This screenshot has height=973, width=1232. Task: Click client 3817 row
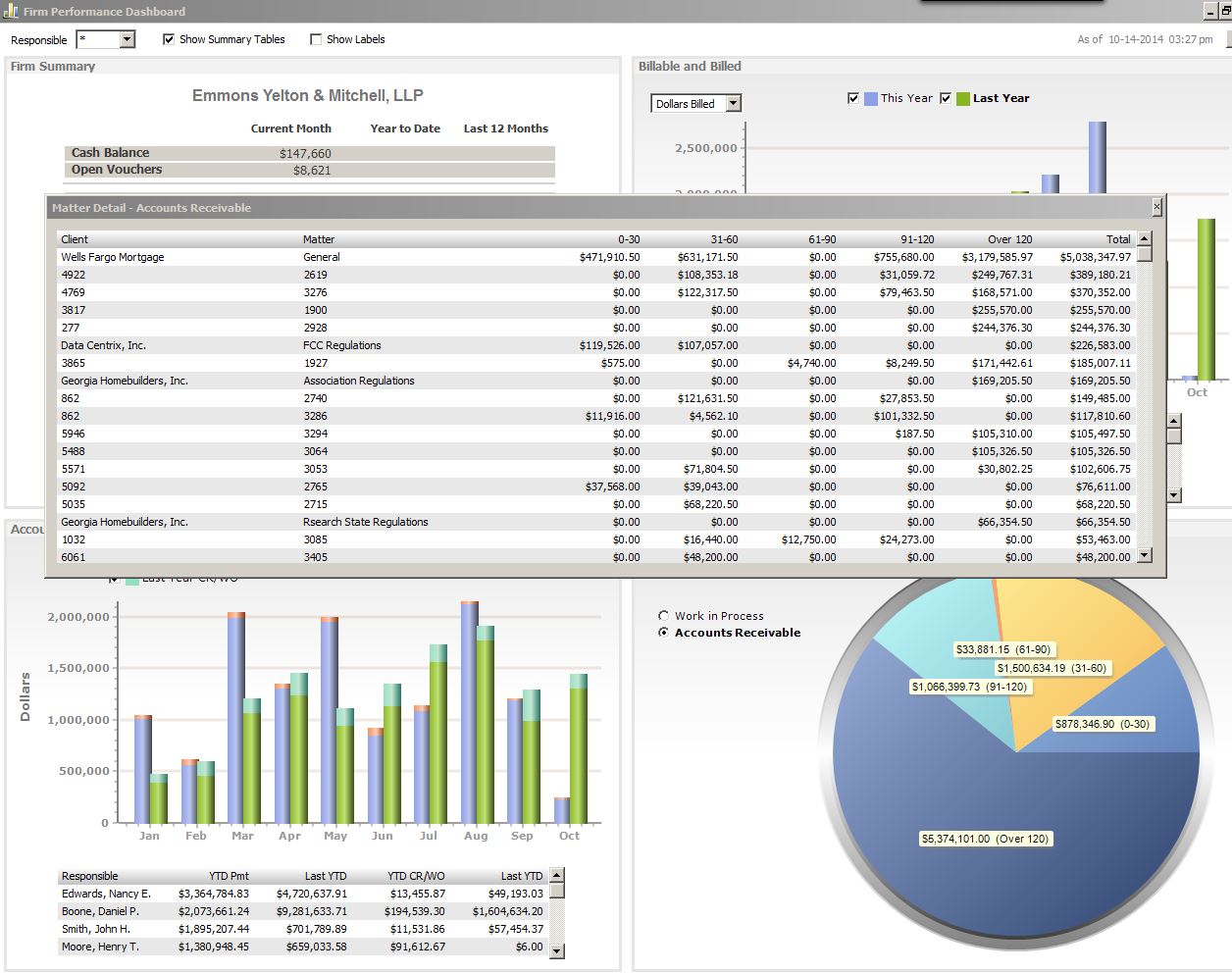[x=596, y=310]
